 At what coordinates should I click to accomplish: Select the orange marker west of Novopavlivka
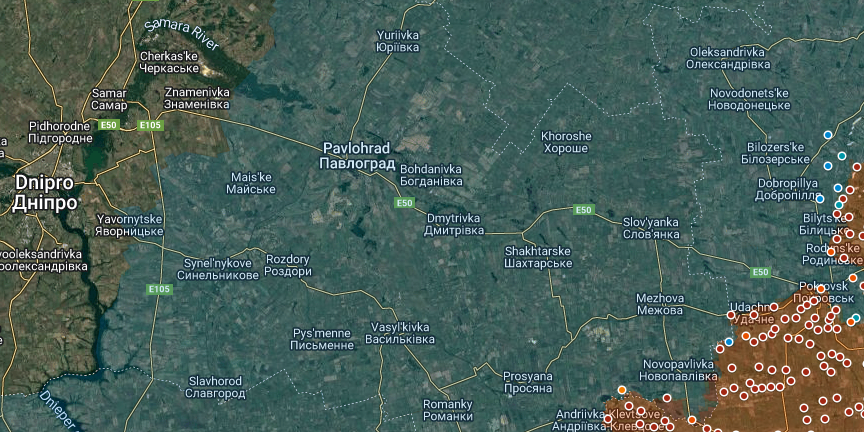tap(622, 390)
